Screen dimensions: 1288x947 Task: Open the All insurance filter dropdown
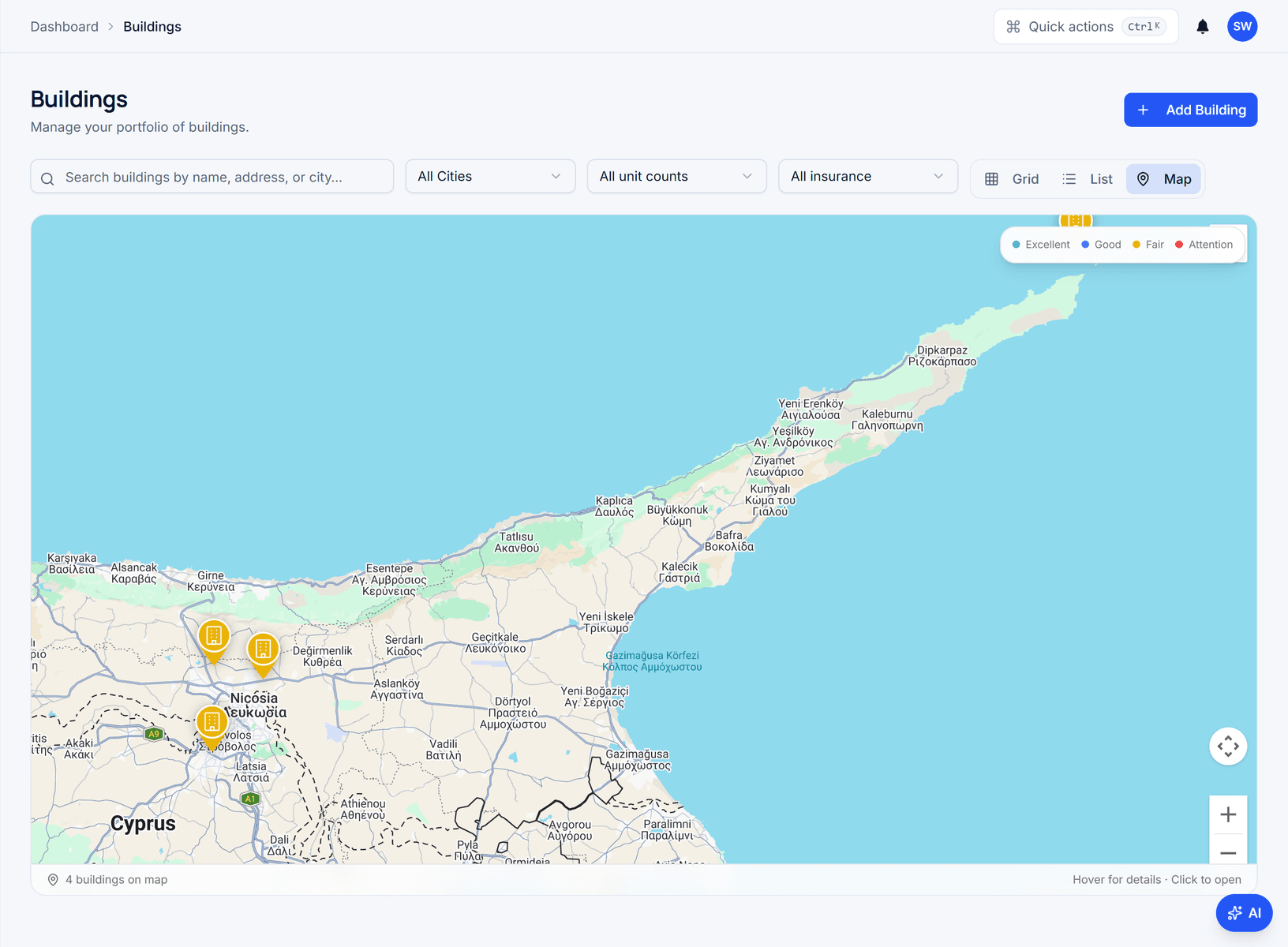[x=868, y=177]
